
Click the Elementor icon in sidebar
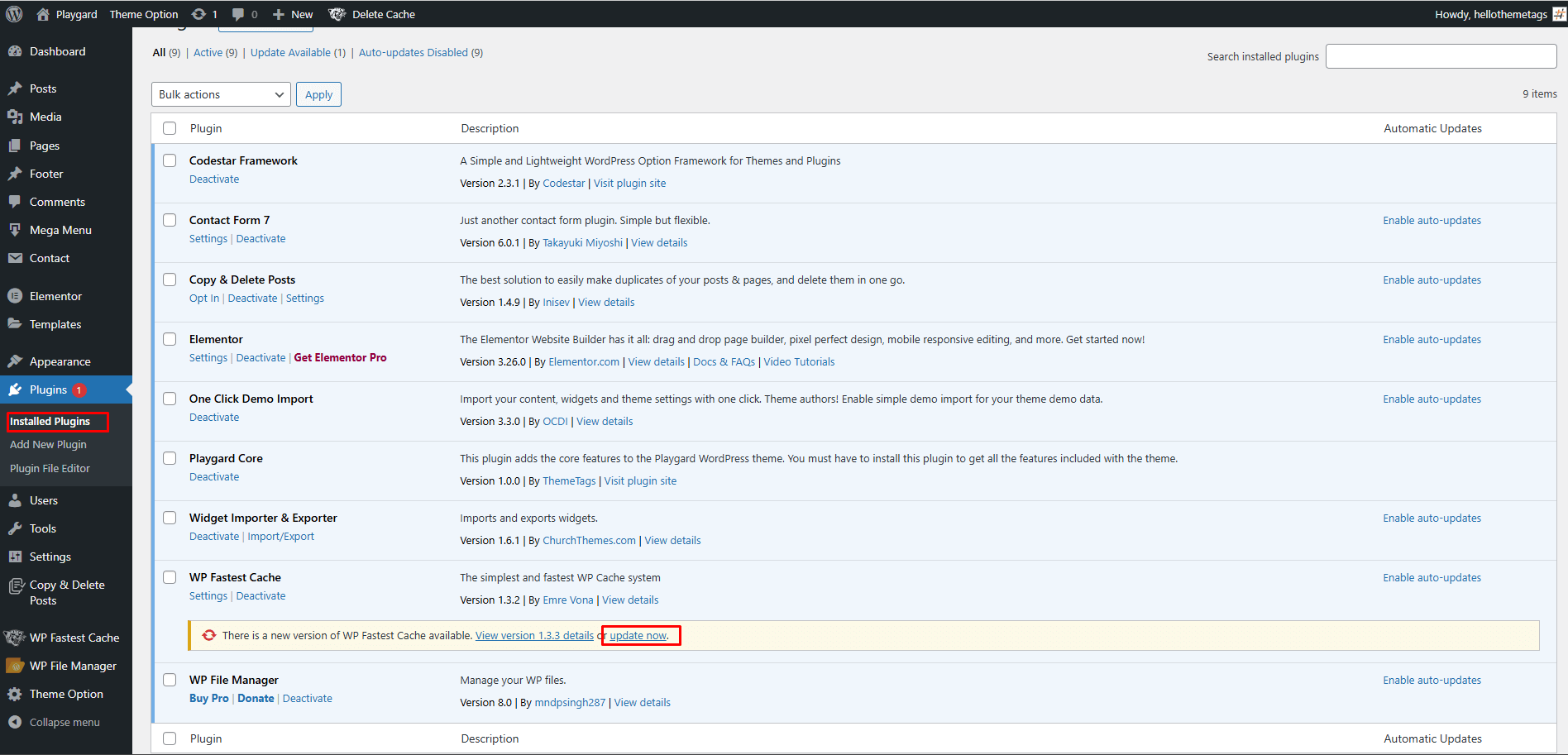(15, 296)
